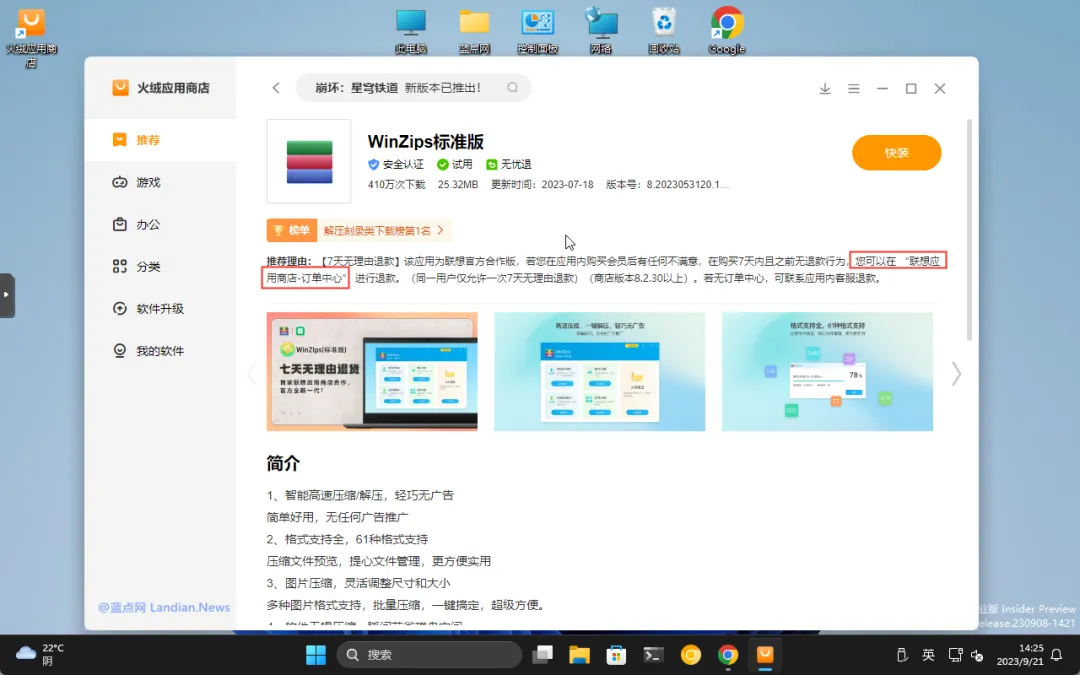The width and height of the screenshot is (1080, 675).
Task: Open File Explorer from the taskbar
Action: click(579, 654)
